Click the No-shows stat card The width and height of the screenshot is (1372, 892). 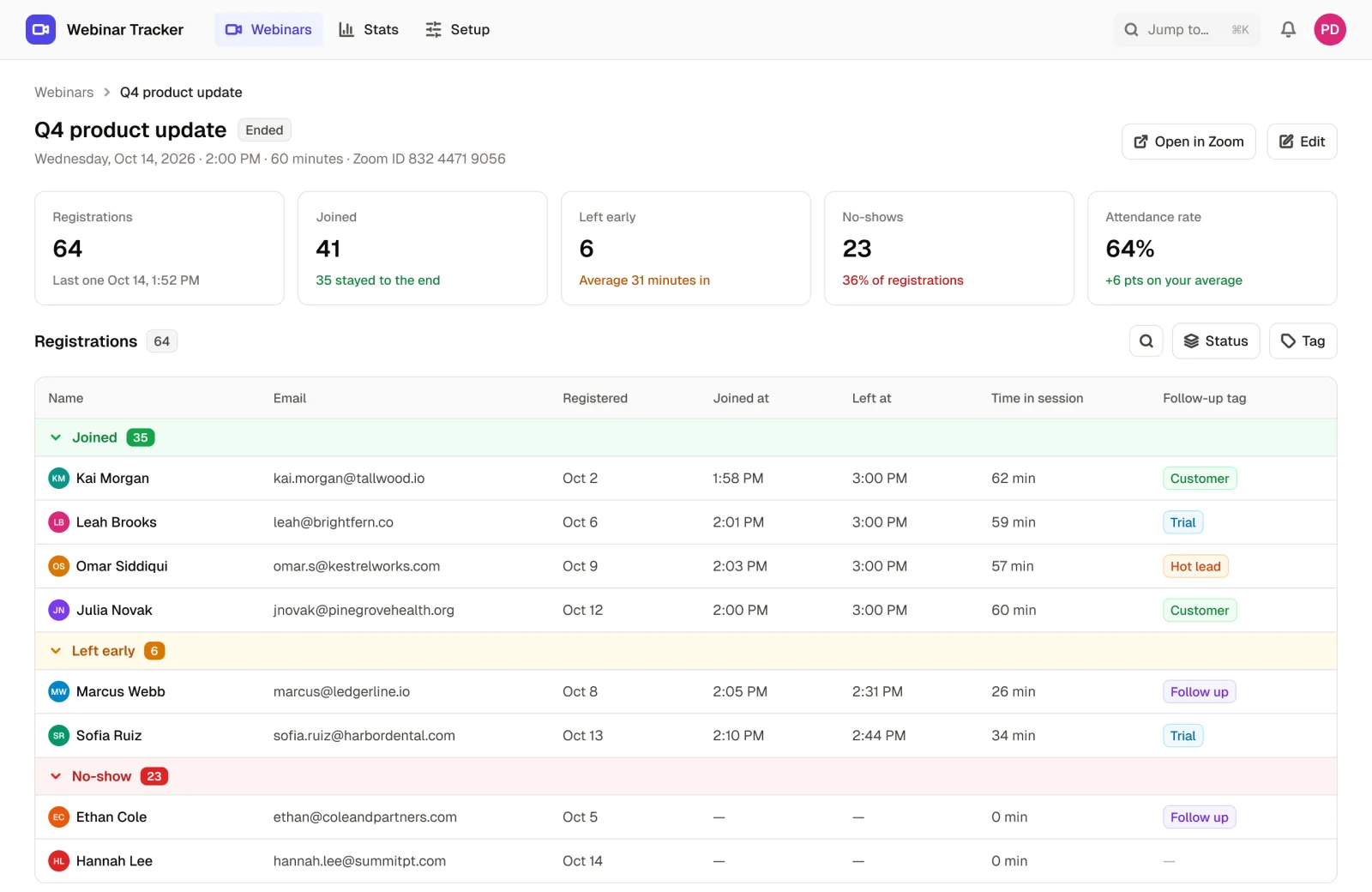[x=948, y=248]
